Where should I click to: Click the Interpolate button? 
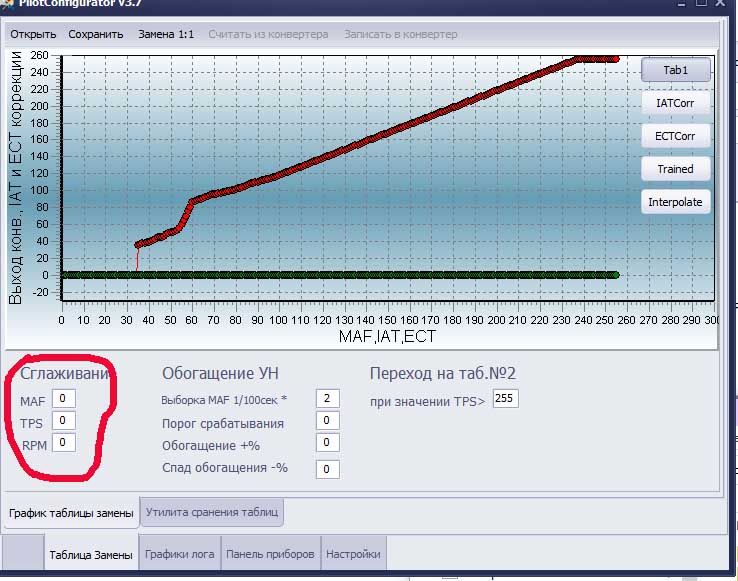point(675,202)
